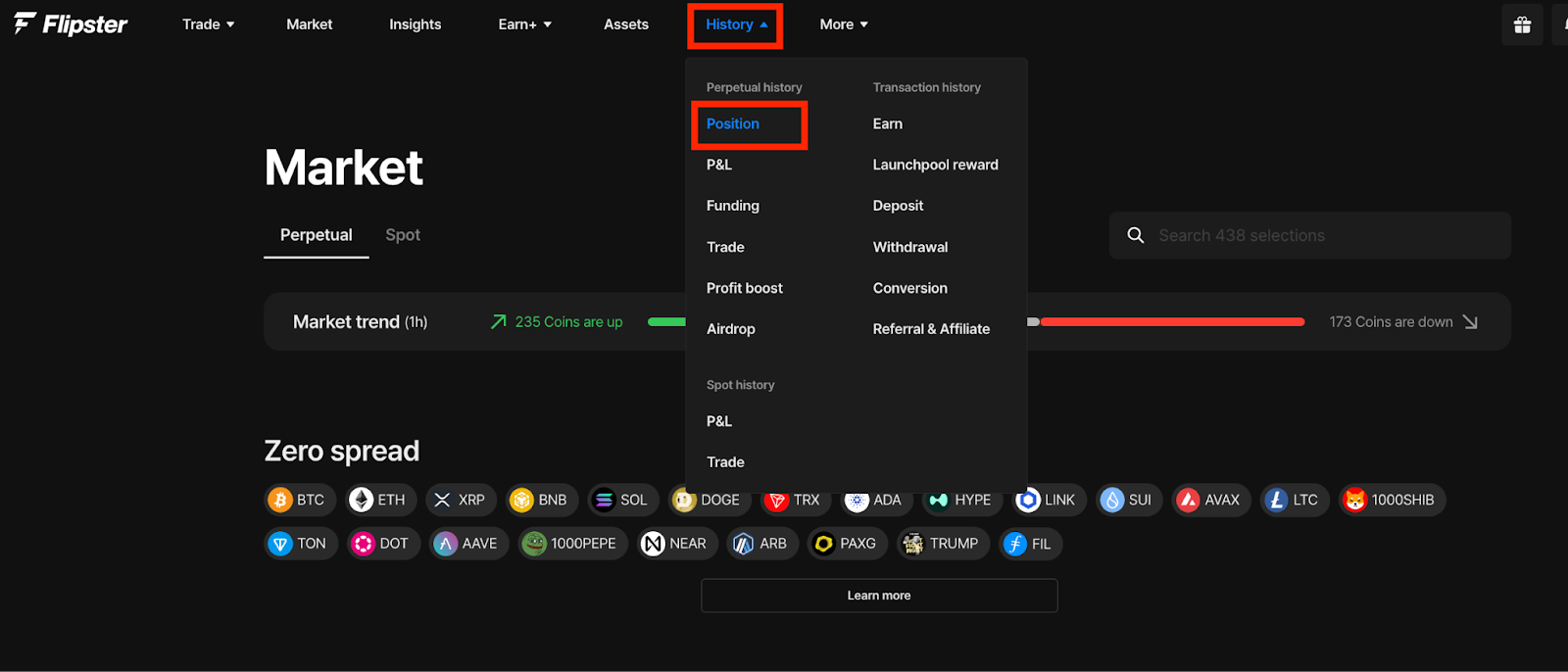Select the HYPE coin chip

pyautogui.click(x=962, y=500)
